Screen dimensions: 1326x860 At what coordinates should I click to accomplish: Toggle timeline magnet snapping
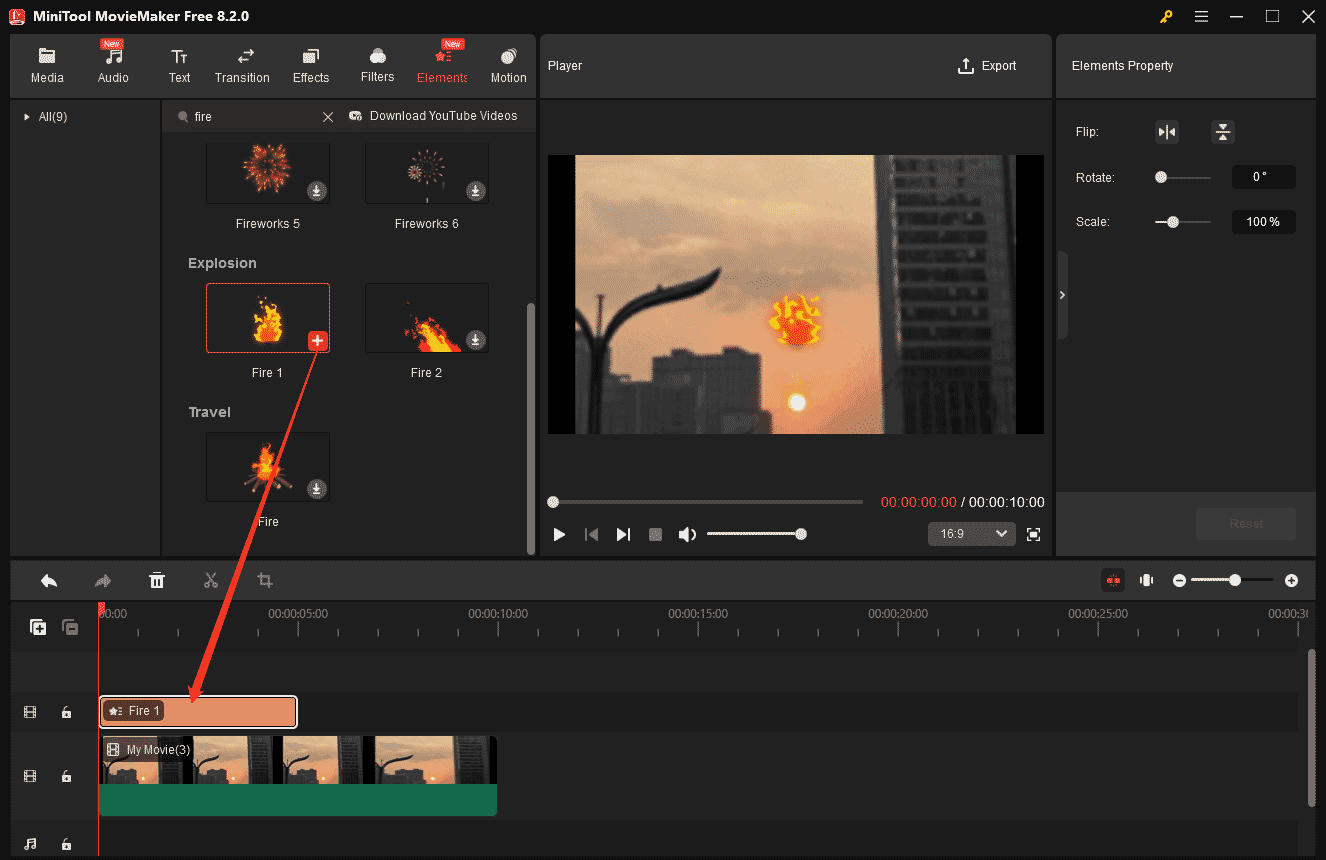[x=1113, y=580]
